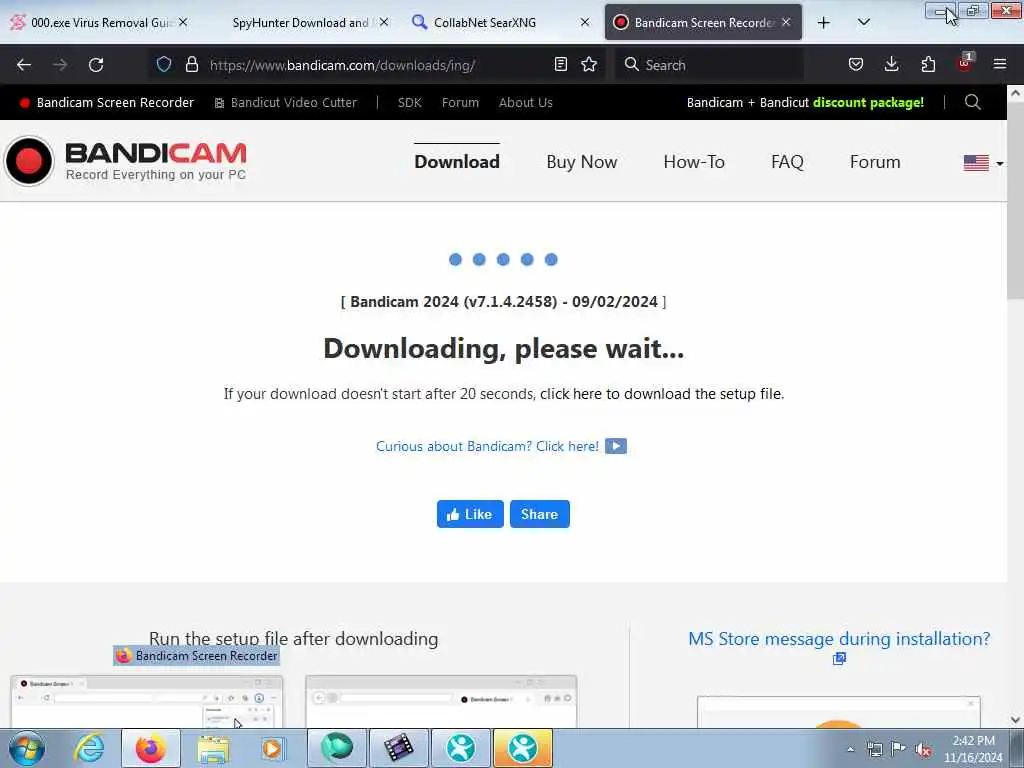
Task: Bookmark this page with the star icon
Action: (589, 64)
